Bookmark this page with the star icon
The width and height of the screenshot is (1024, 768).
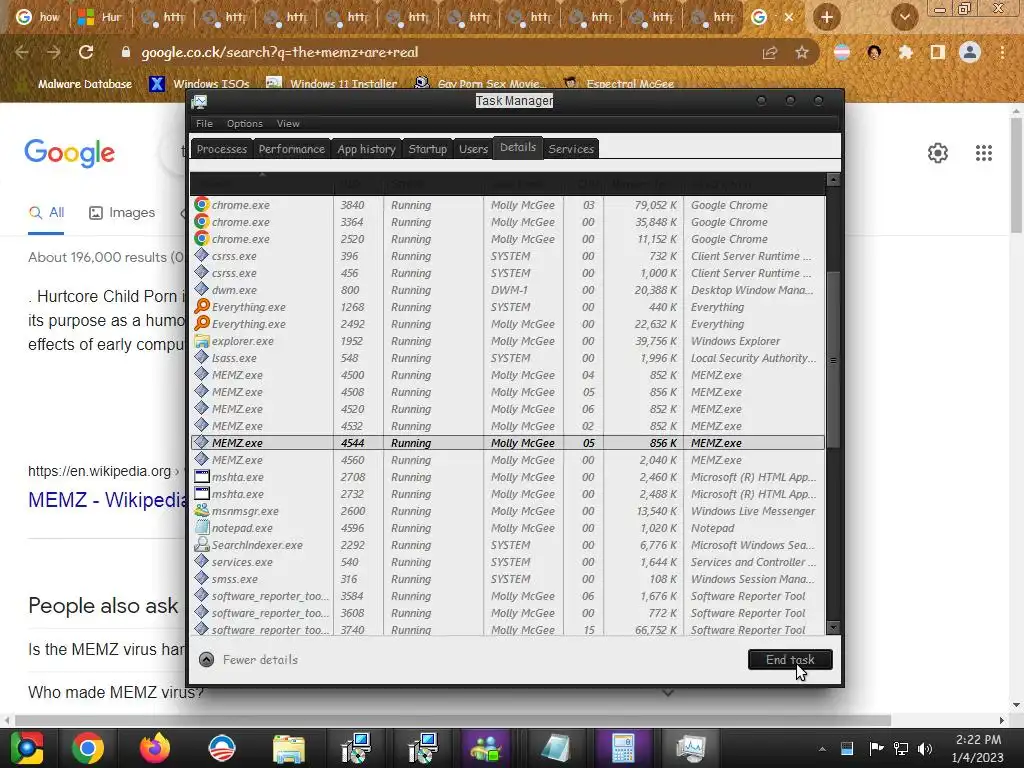tap(802, 52)
